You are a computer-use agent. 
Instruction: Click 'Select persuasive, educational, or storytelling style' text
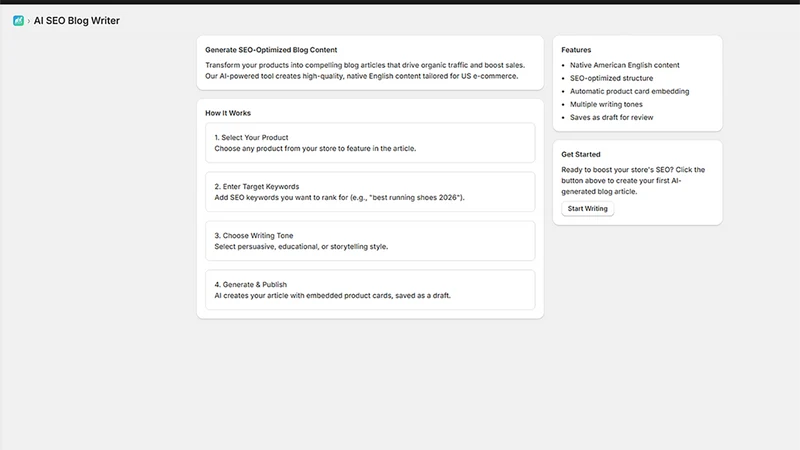[x=301, y=246]
